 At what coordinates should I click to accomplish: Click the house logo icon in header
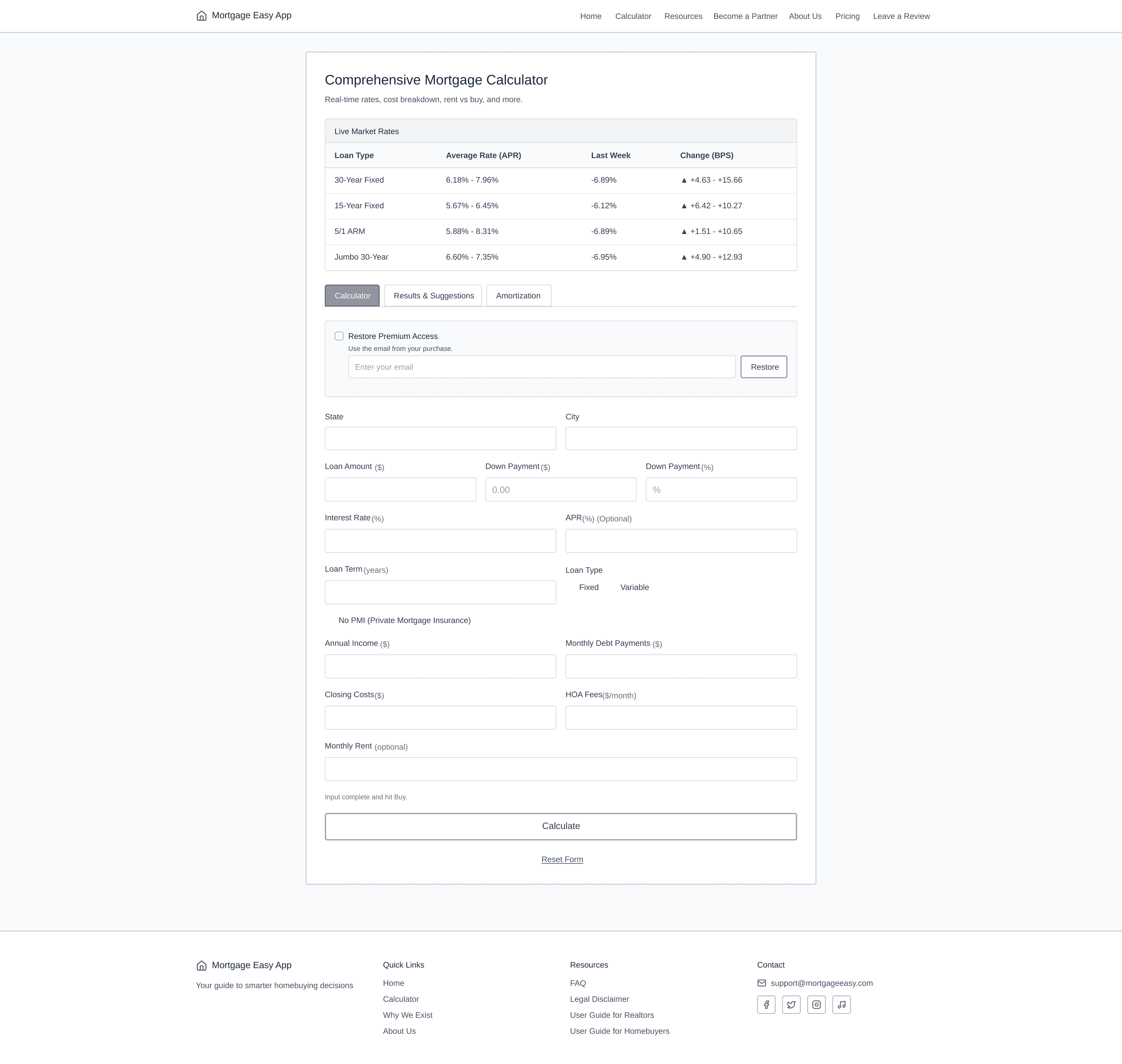[201, 16]
